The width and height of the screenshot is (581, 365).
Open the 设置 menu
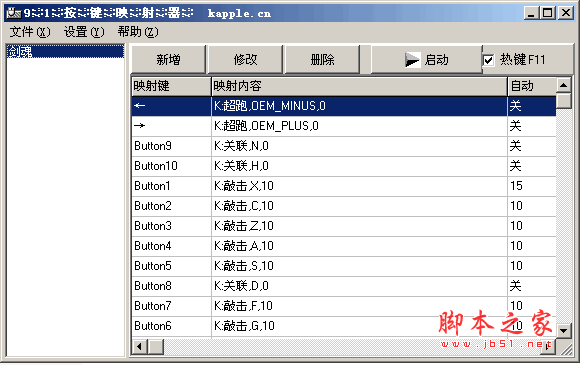[84, 32]
